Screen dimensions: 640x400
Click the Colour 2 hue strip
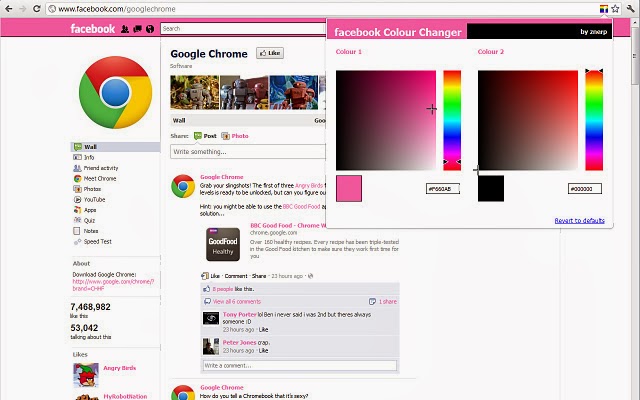pyautogui.click(x=594, y=120)
